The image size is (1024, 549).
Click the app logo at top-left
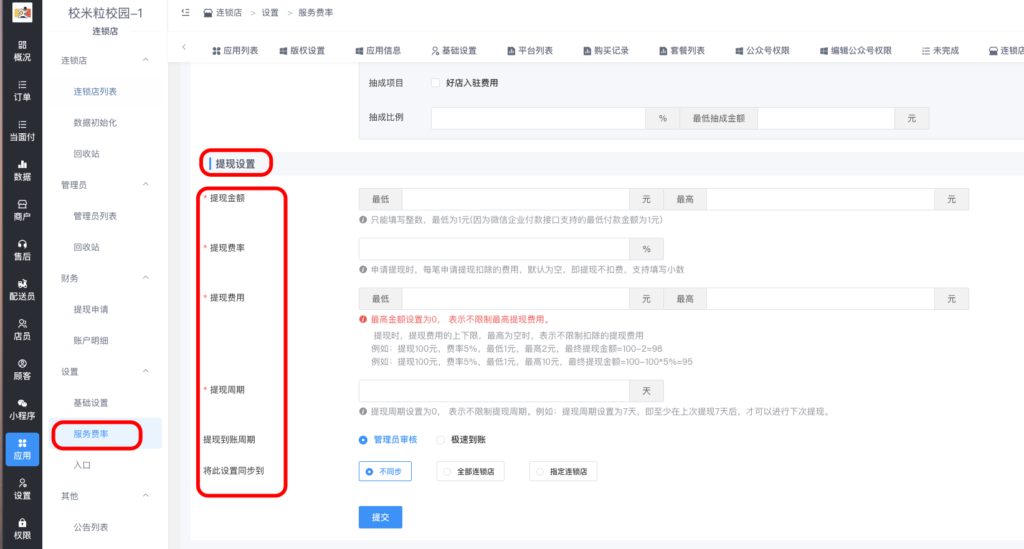22,12
